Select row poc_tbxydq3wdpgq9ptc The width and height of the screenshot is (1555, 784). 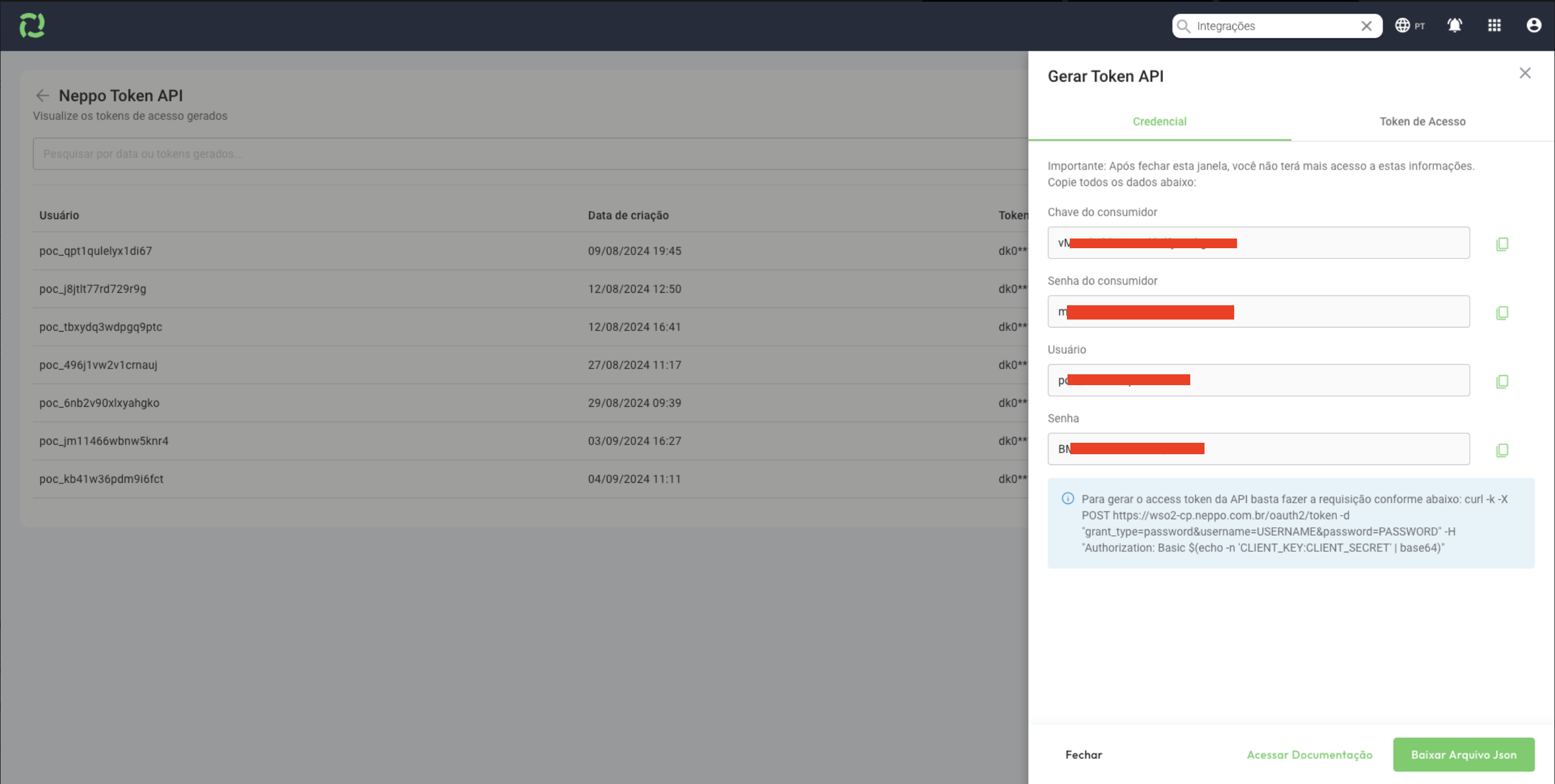(531, 327)
